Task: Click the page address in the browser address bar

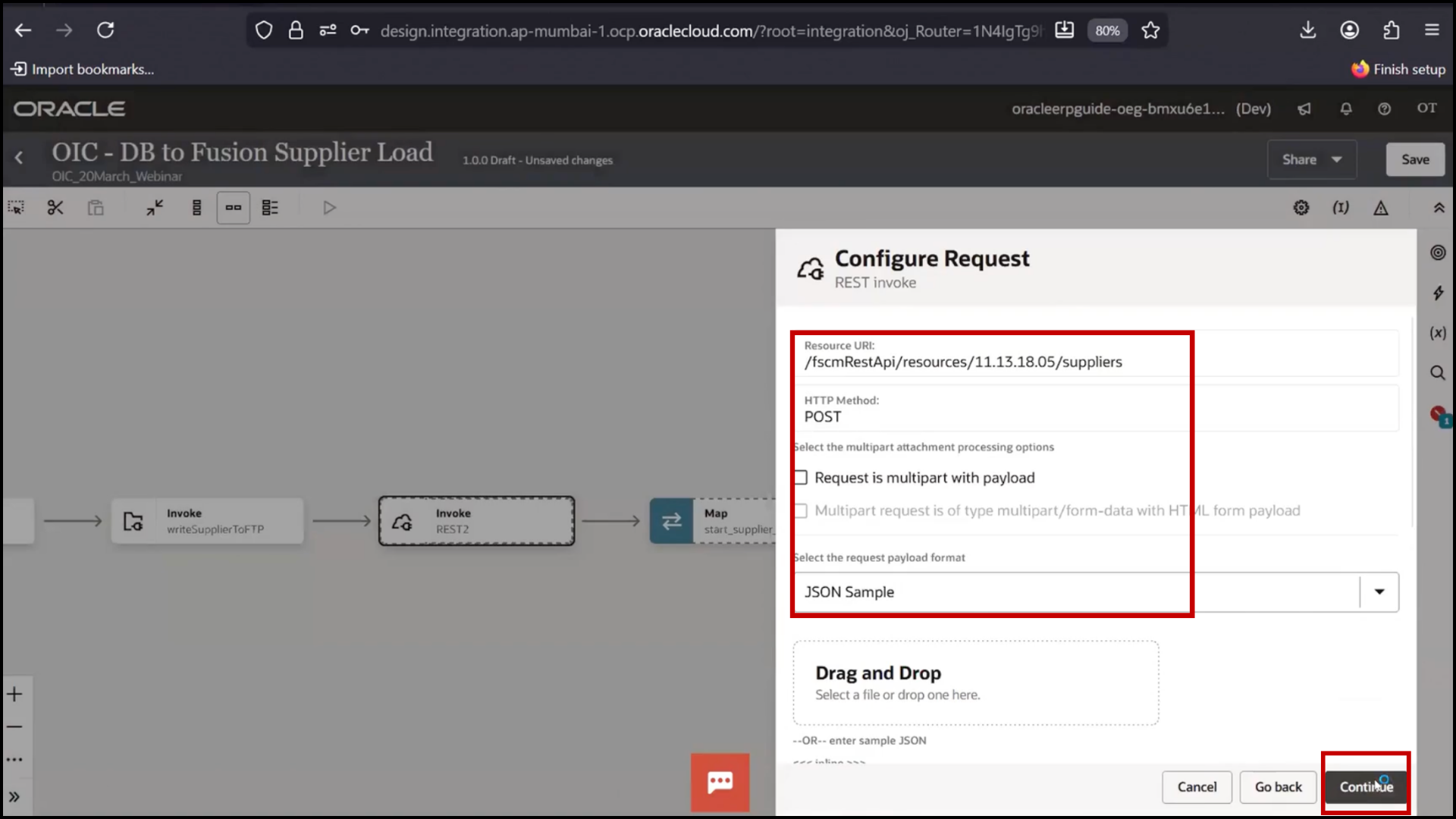Action: (x=711, y=31)
